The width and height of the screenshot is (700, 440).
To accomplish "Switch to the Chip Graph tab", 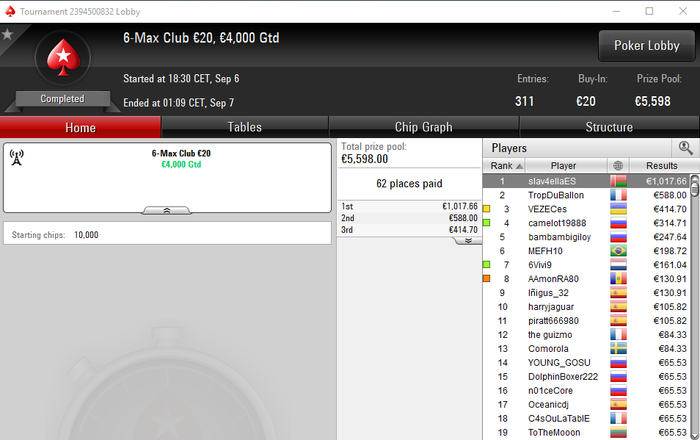I will [424, 127].
